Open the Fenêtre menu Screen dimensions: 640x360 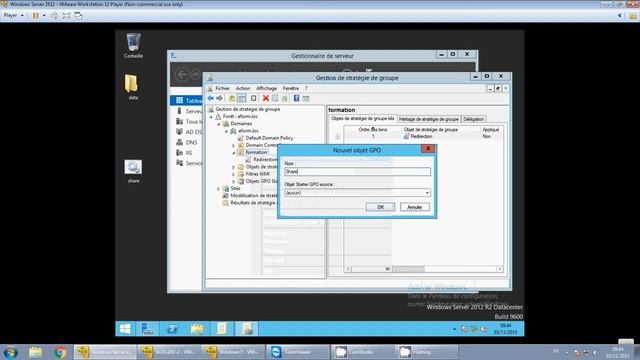pos(291,88)
